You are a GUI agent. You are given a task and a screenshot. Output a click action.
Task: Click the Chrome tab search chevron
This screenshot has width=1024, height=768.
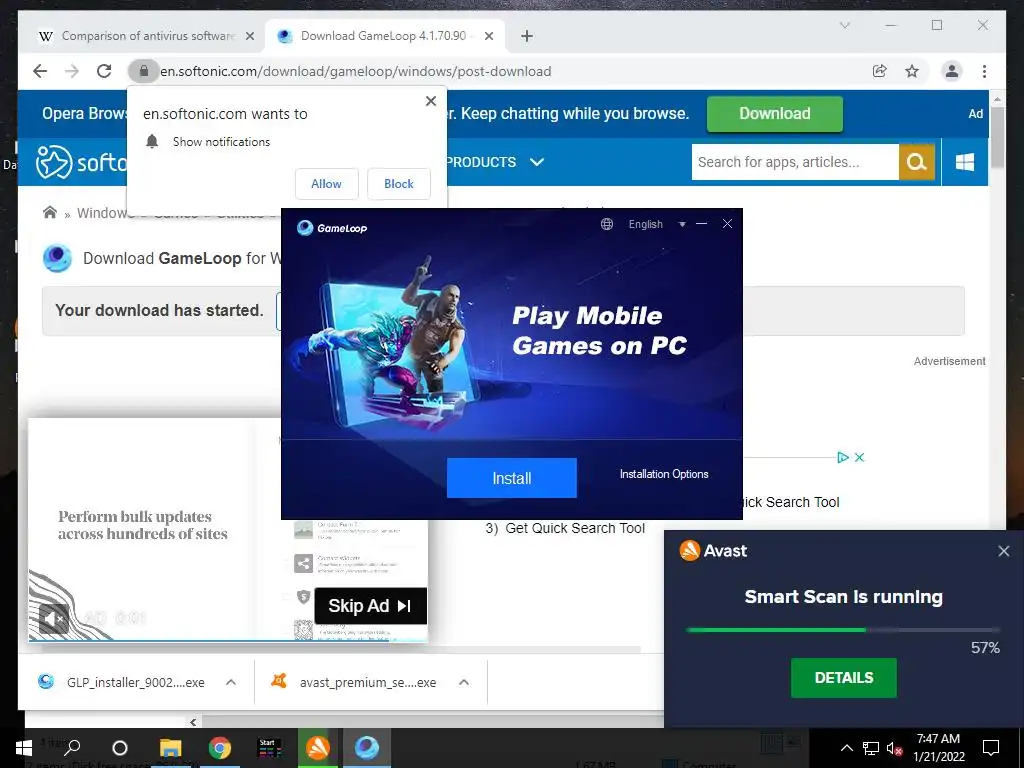(844, 25)
